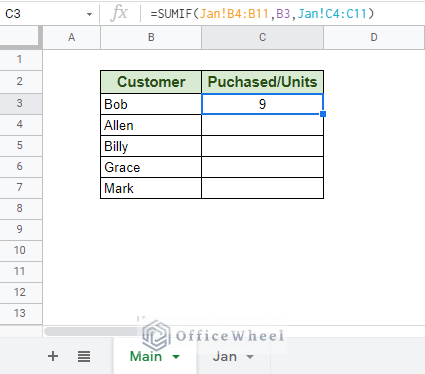Image resolution: width=425 pixels, height=374 pixels.
Task: Select empty units cell next to Mark
Action: tap(263, 188)
